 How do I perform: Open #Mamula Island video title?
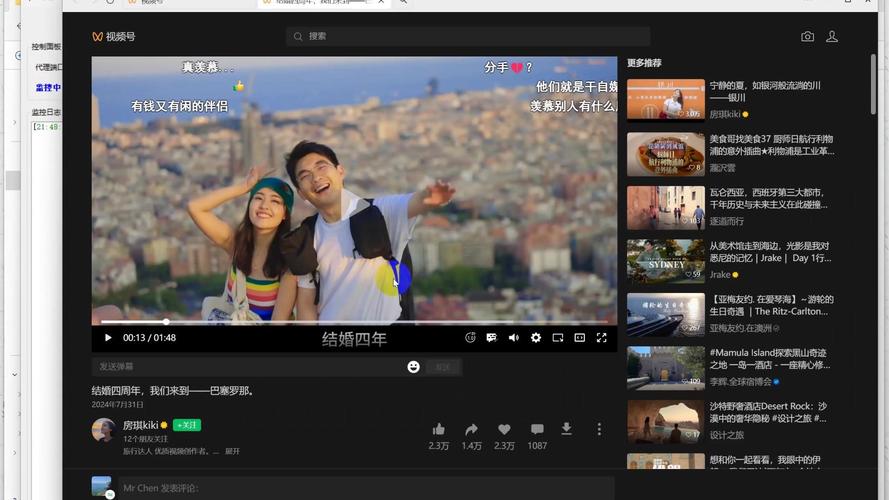(x=770, y=359)
